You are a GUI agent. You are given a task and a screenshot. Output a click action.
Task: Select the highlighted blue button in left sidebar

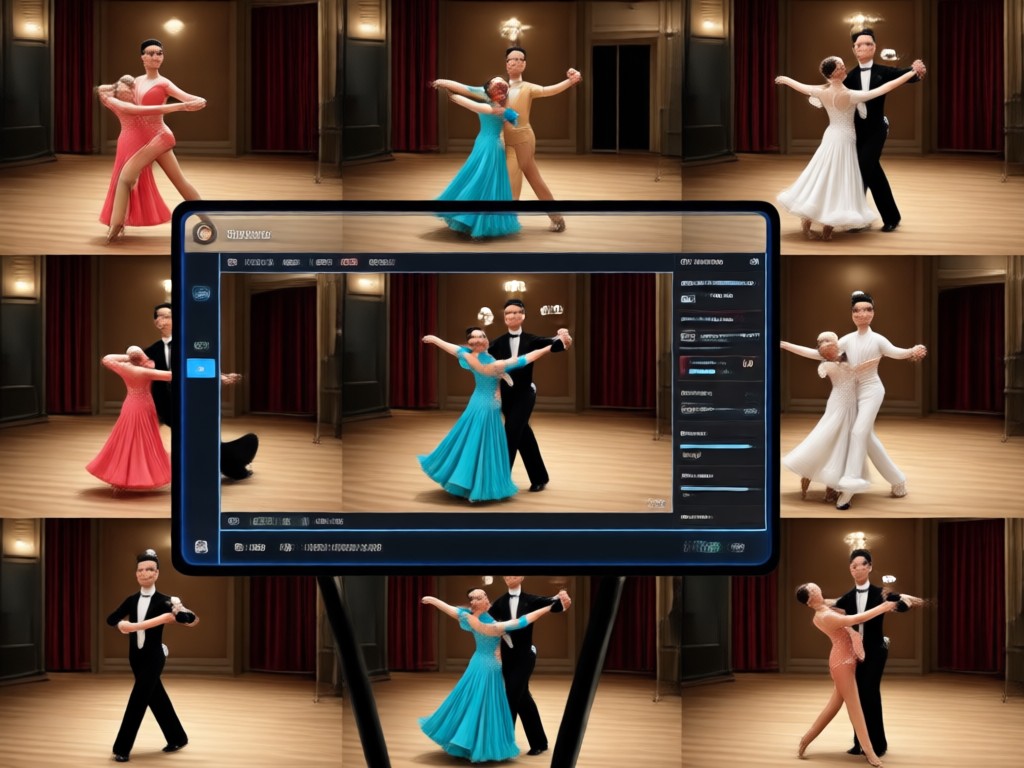pyautogui.click(x=200, y=368)
